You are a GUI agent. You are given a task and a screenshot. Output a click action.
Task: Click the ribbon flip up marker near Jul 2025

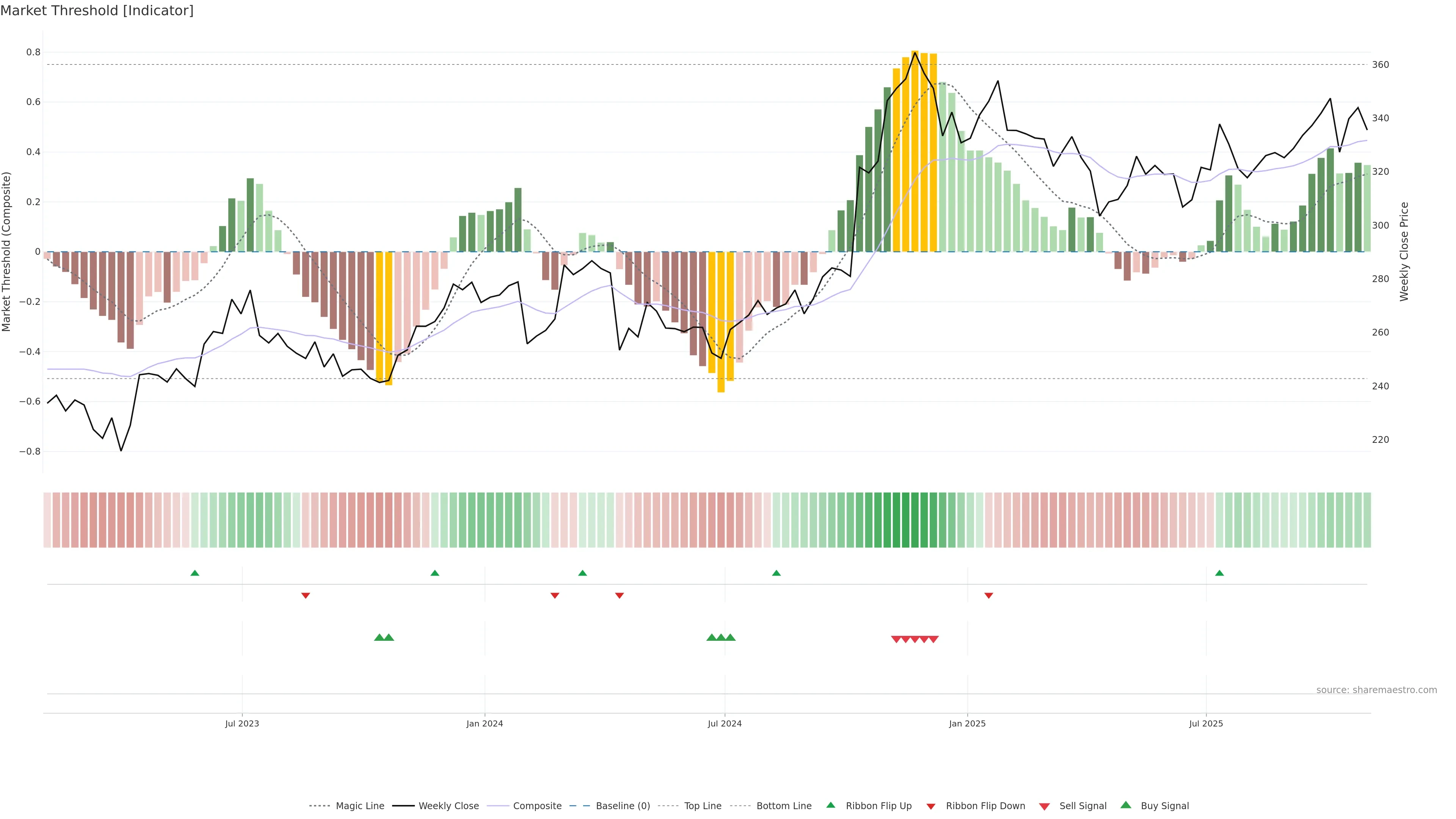1219,573
